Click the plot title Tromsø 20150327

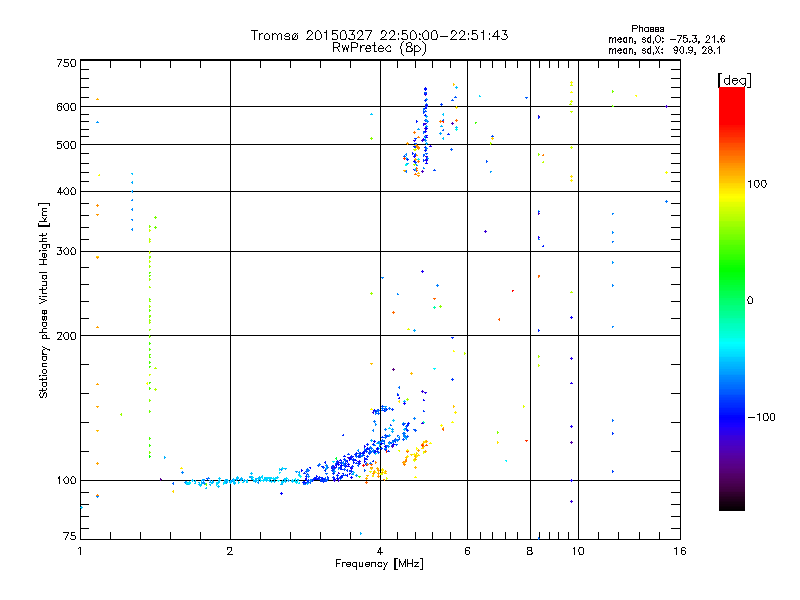(379, 35)
